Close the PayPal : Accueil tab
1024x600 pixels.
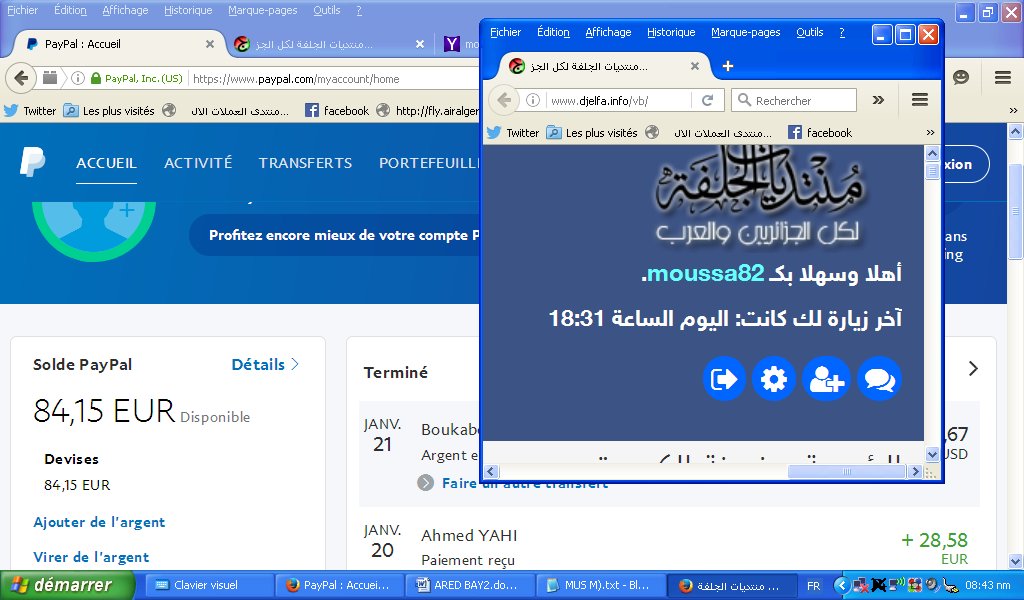pyautogui.click(x=210, y=44)
